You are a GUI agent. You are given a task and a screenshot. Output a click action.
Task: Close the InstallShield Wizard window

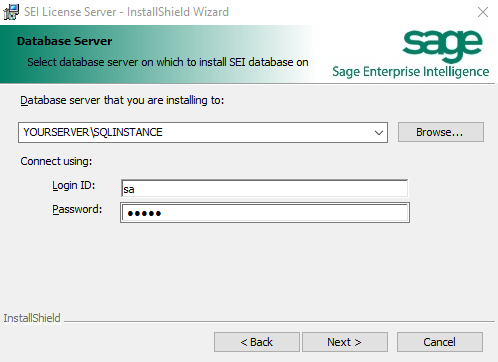[483, 12]
